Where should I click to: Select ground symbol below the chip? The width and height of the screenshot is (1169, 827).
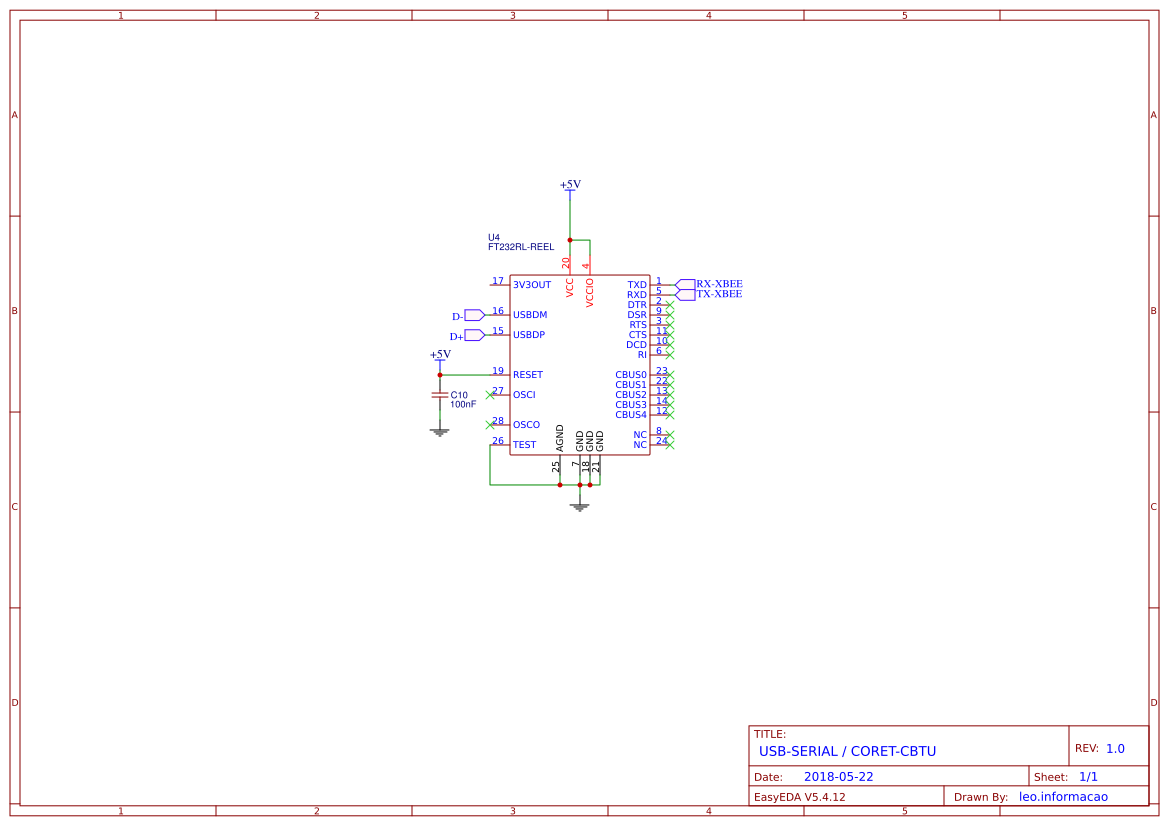(580, 506)
